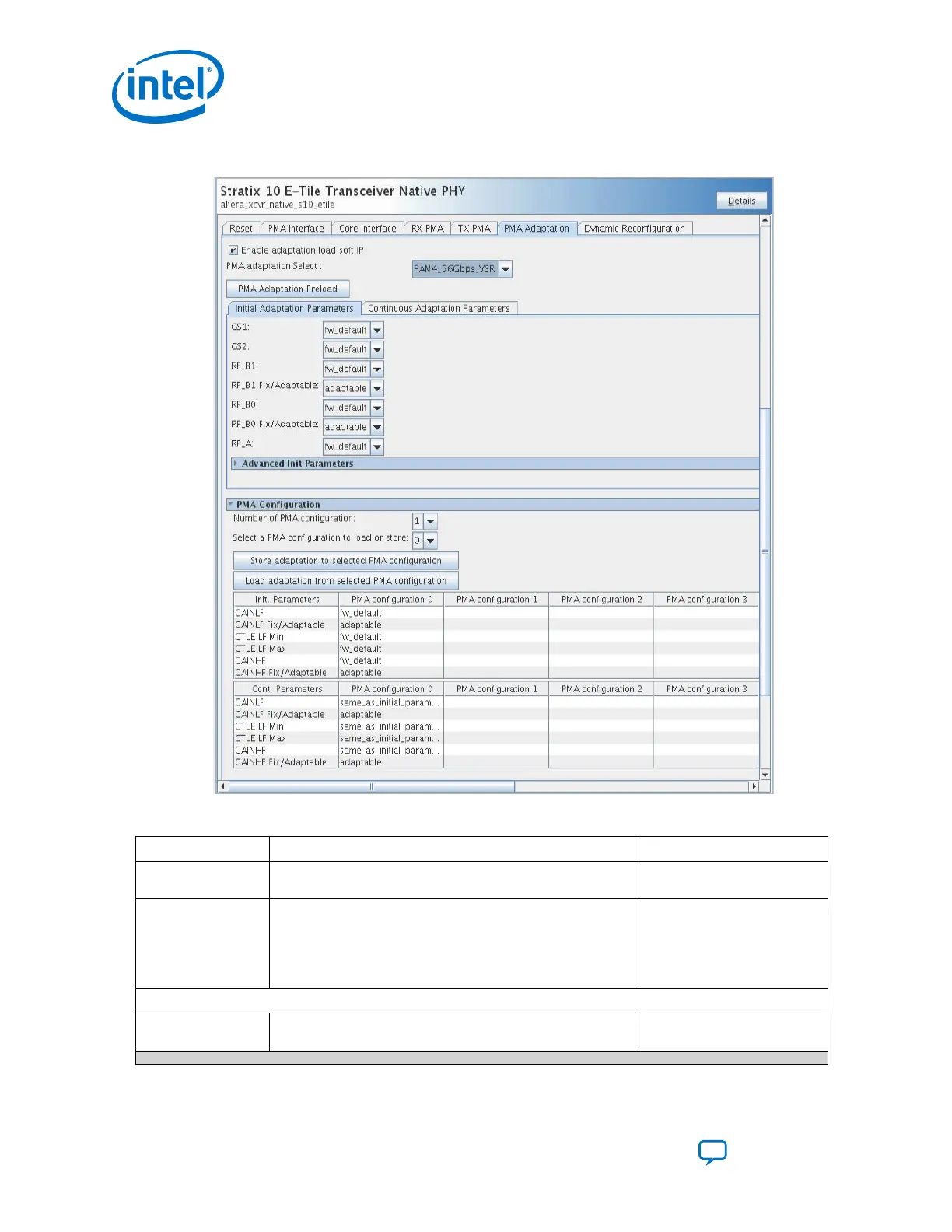Select Initial Adaptation Parameters tab
Viewport: 952px width, 1232px height.
(294, 308)
